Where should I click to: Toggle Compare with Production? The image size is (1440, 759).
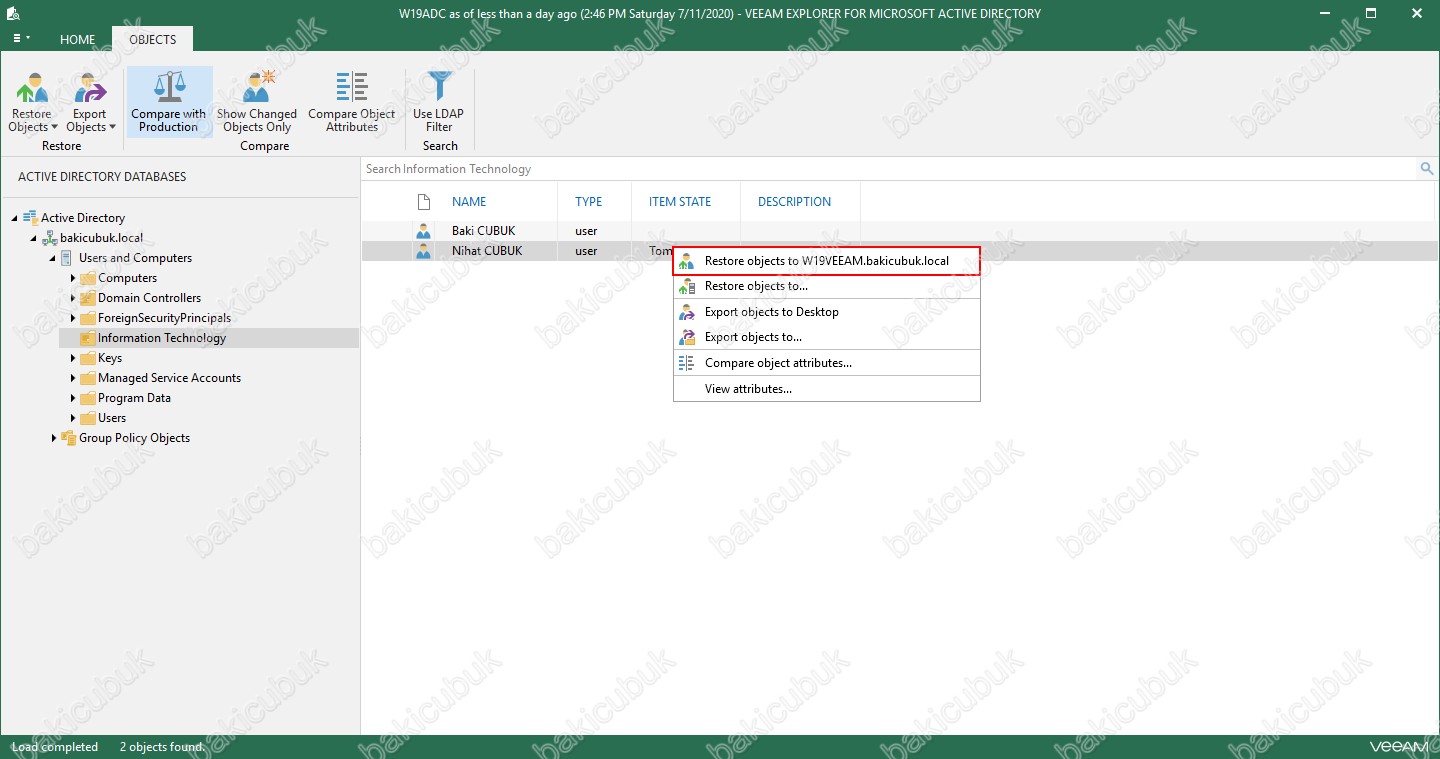pos(169,101)
